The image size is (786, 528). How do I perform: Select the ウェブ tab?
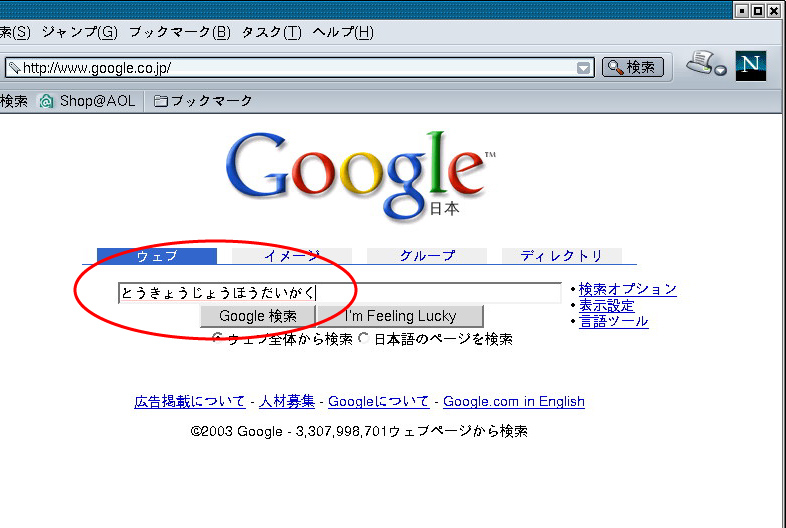157,256
